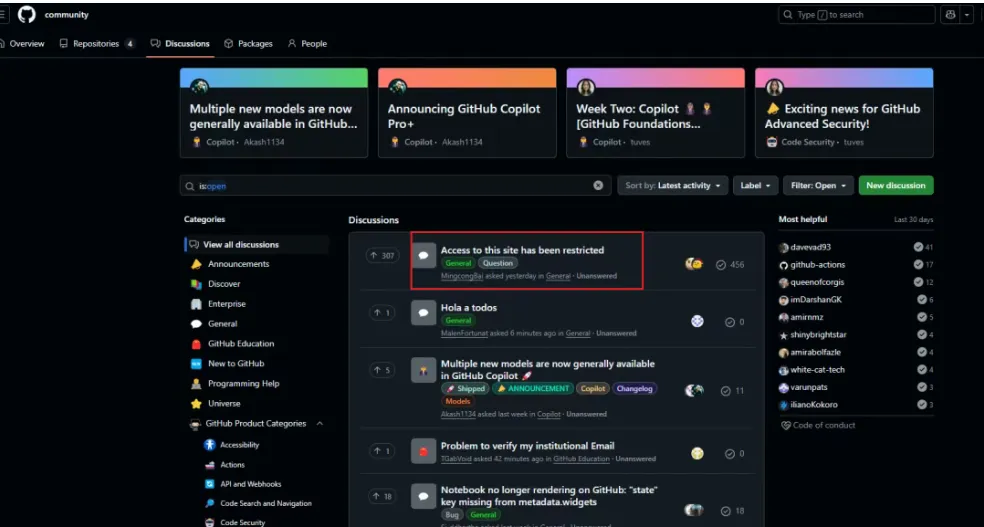Viewport: 984px width, 527px height.
Task: Open shinybrightstar in Most helpful
Action: coord(818,335)
